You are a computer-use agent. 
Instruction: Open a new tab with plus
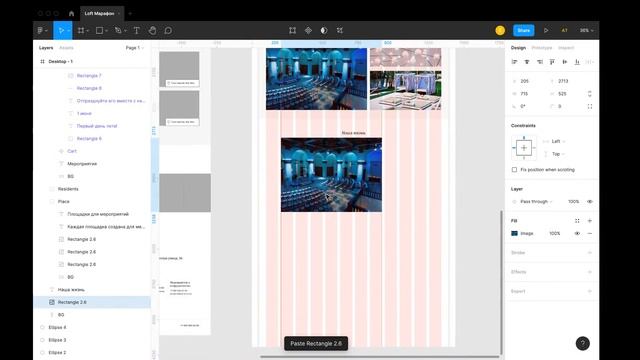pos(130,13)
